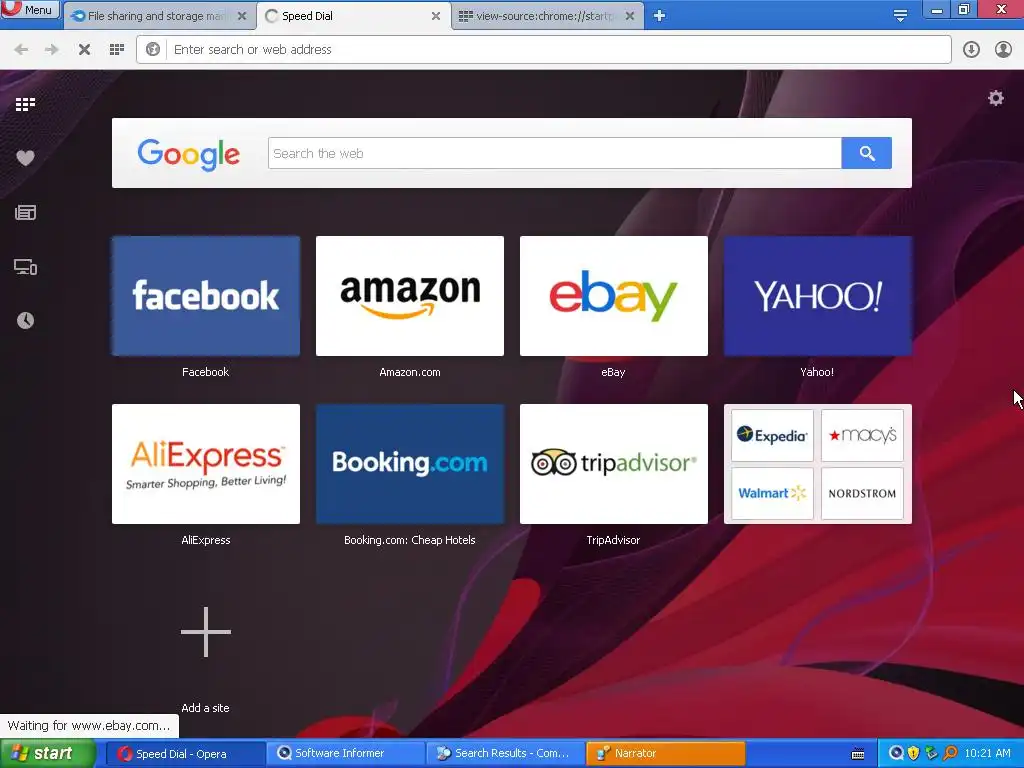
Task: Close the view-source tab
Action: [x=630, y=16]
